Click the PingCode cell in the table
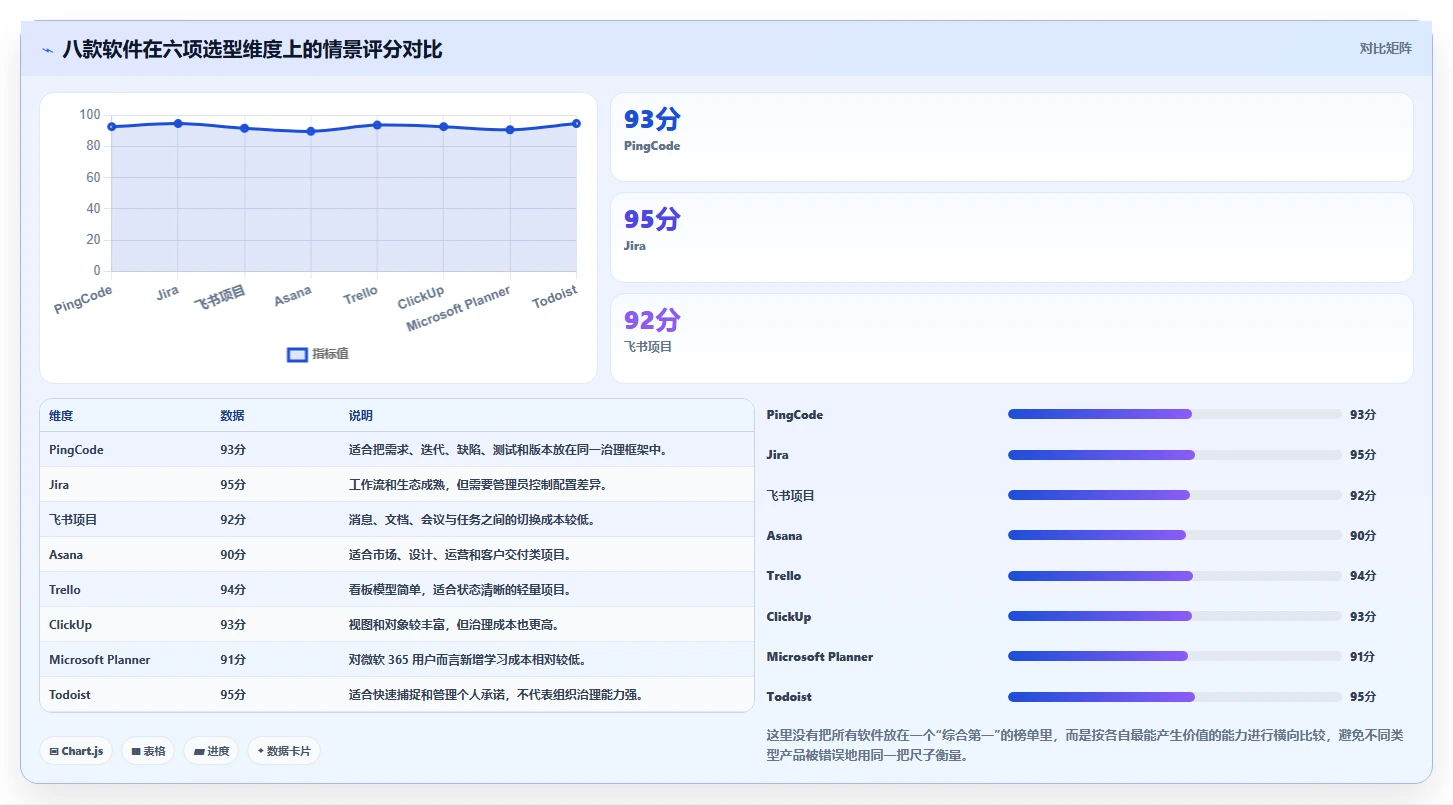 76,450
